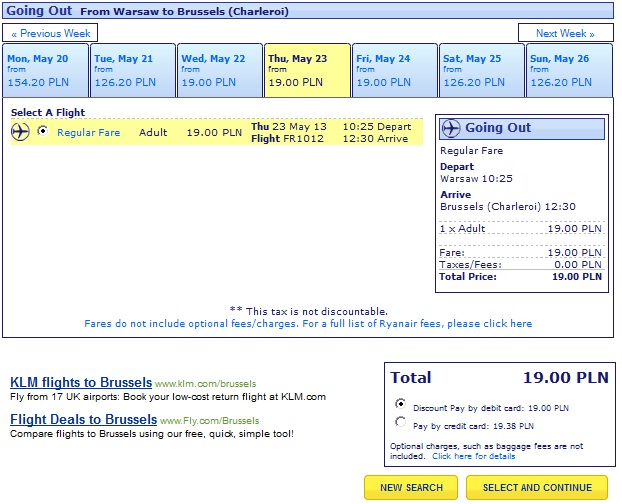Switch to Fri, May 24 date tab
Viewport: 622px width, 504px height.
coord(395,71)
